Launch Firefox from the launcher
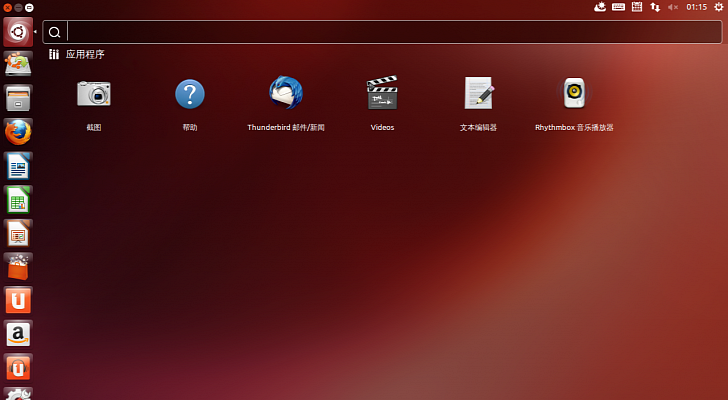Viewport: 728px width, 400px height. 18,132
